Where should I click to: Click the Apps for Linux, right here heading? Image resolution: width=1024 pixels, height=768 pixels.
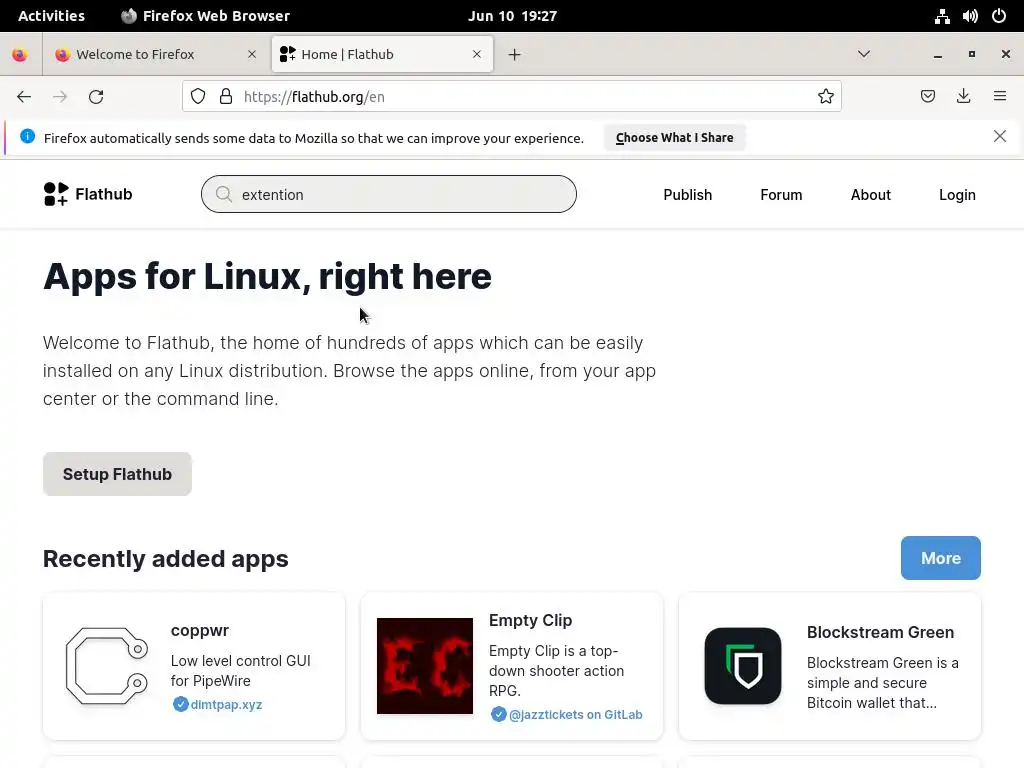267,276
